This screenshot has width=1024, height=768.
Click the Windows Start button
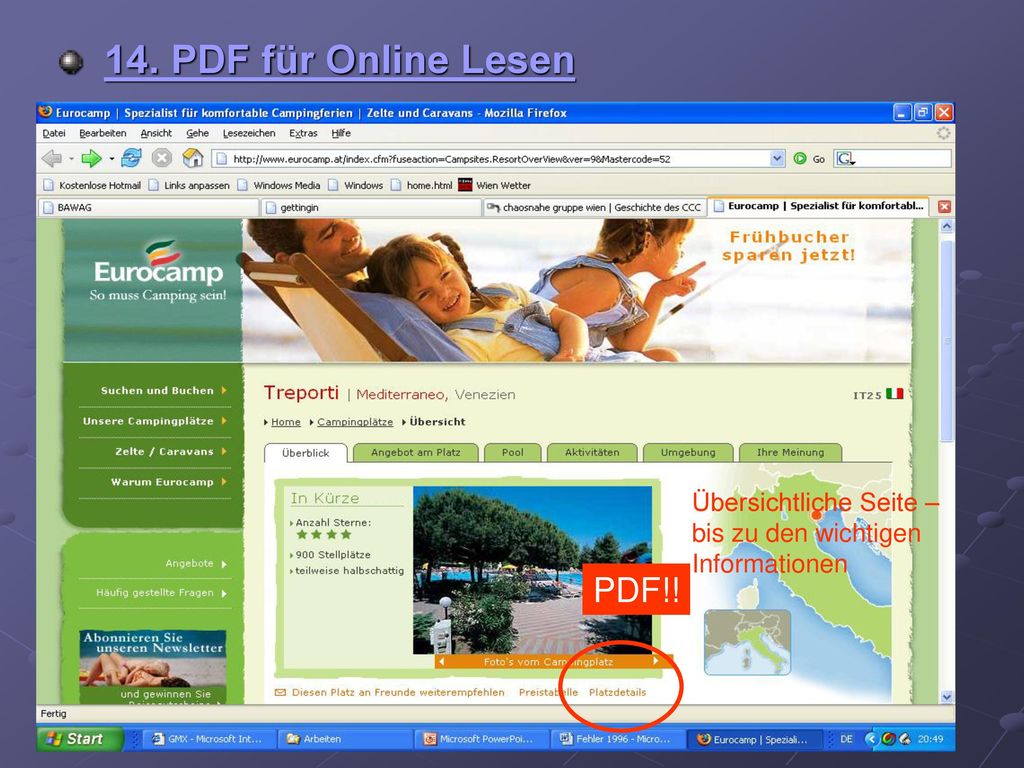coord(79,739)
